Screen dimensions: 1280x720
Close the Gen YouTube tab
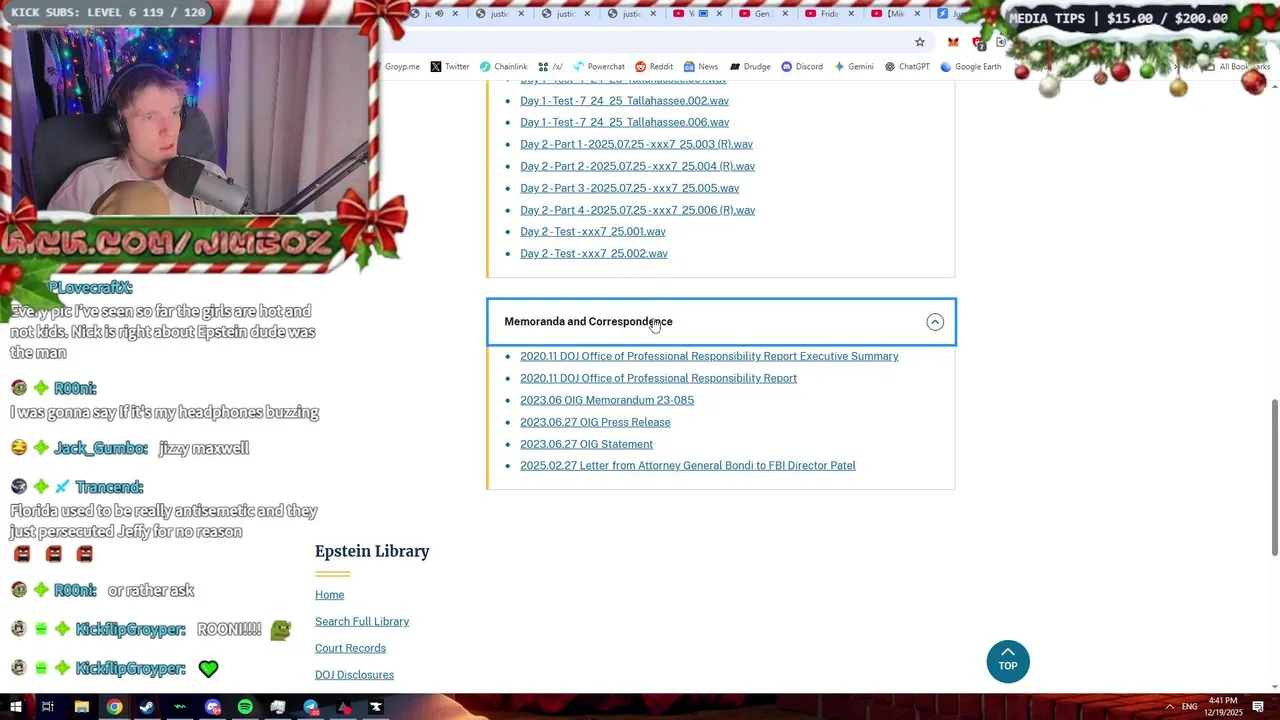click(785, 14)
